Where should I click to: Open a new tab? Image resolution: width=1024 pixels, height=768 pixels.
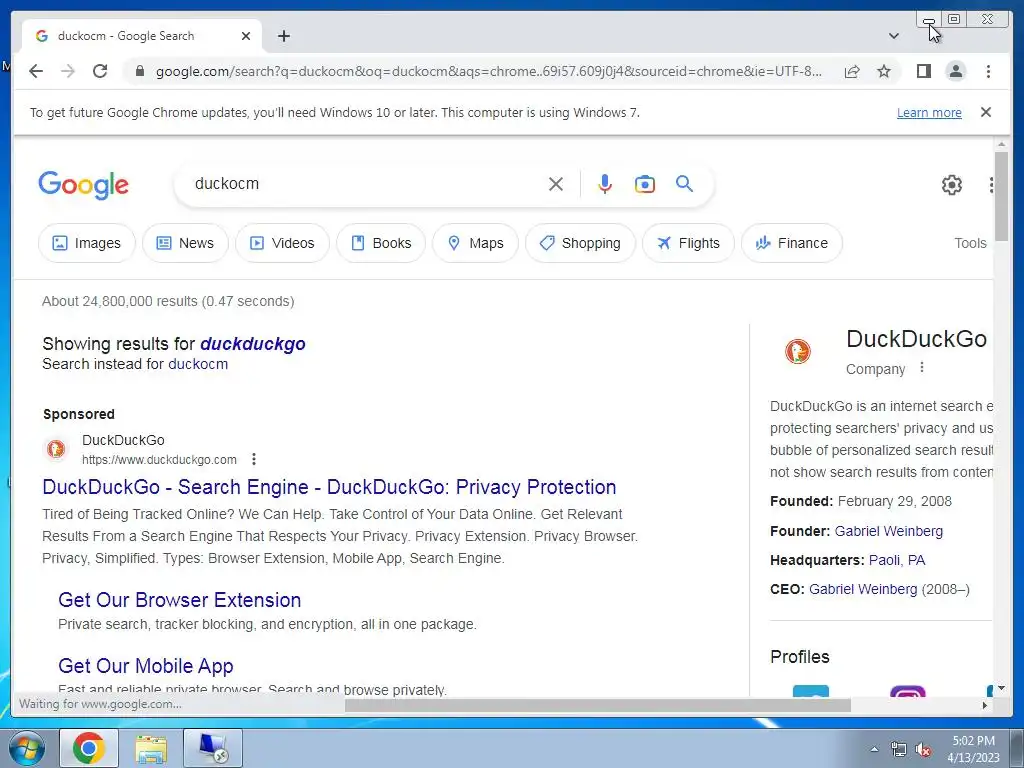pyautogui.click(x=283, y=36)
